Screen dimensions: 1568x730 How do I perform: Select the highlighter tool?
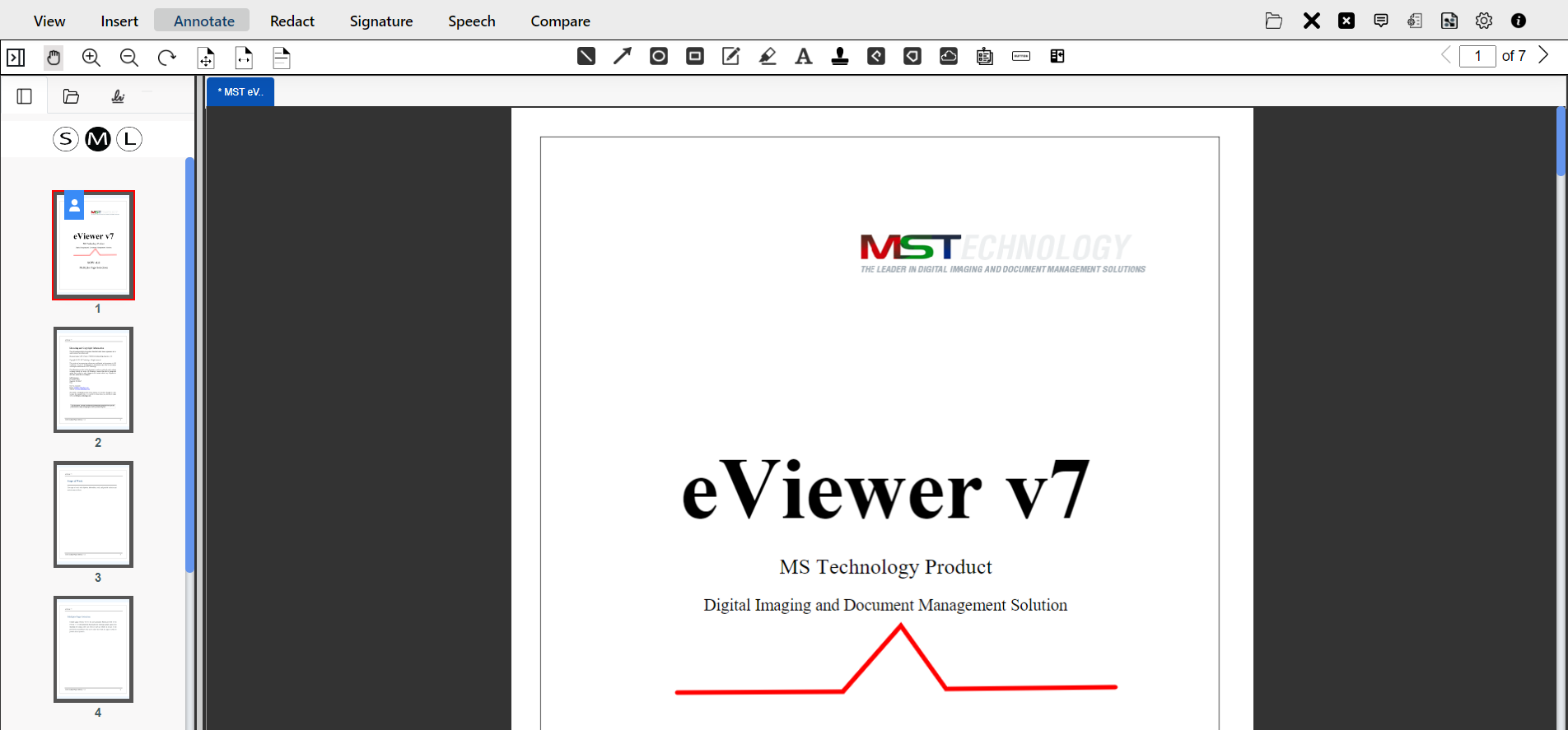768,56
